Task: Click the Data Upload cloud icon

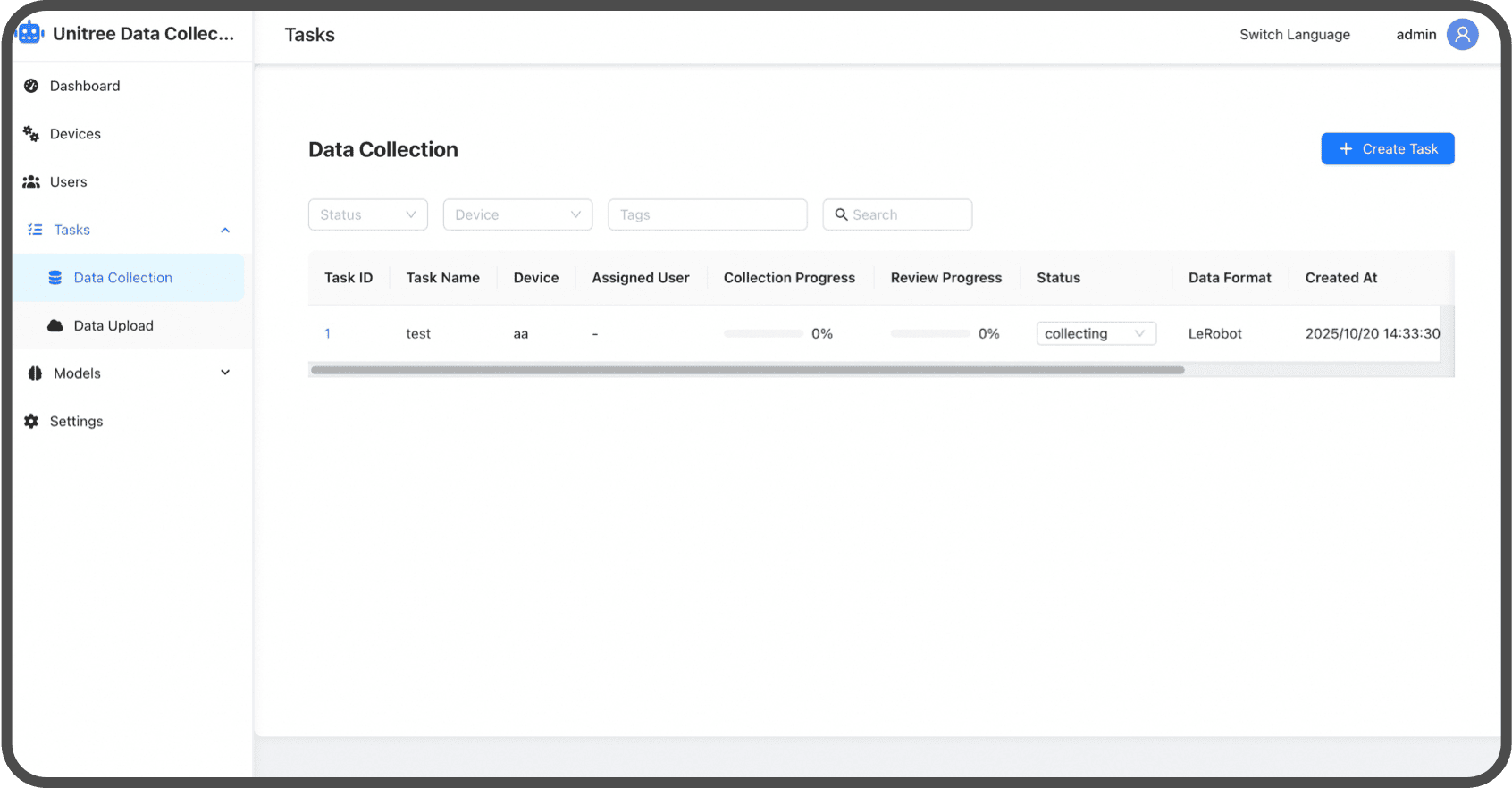Action: coord(55,326)
